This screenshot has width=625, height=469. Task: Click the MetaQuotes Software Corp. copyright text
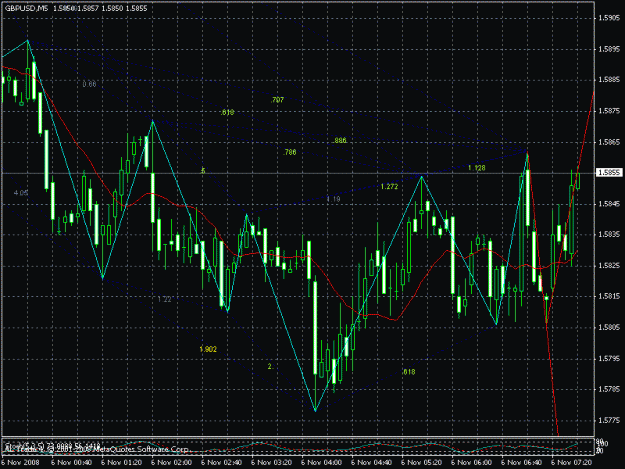(141, 449)
